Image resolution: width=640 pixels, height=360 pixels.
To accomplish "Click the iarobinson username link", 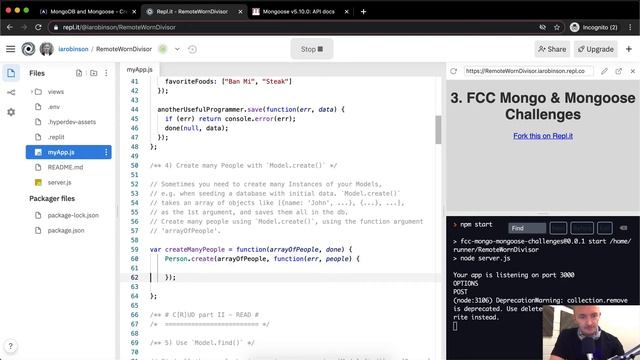I will [73, 49].
